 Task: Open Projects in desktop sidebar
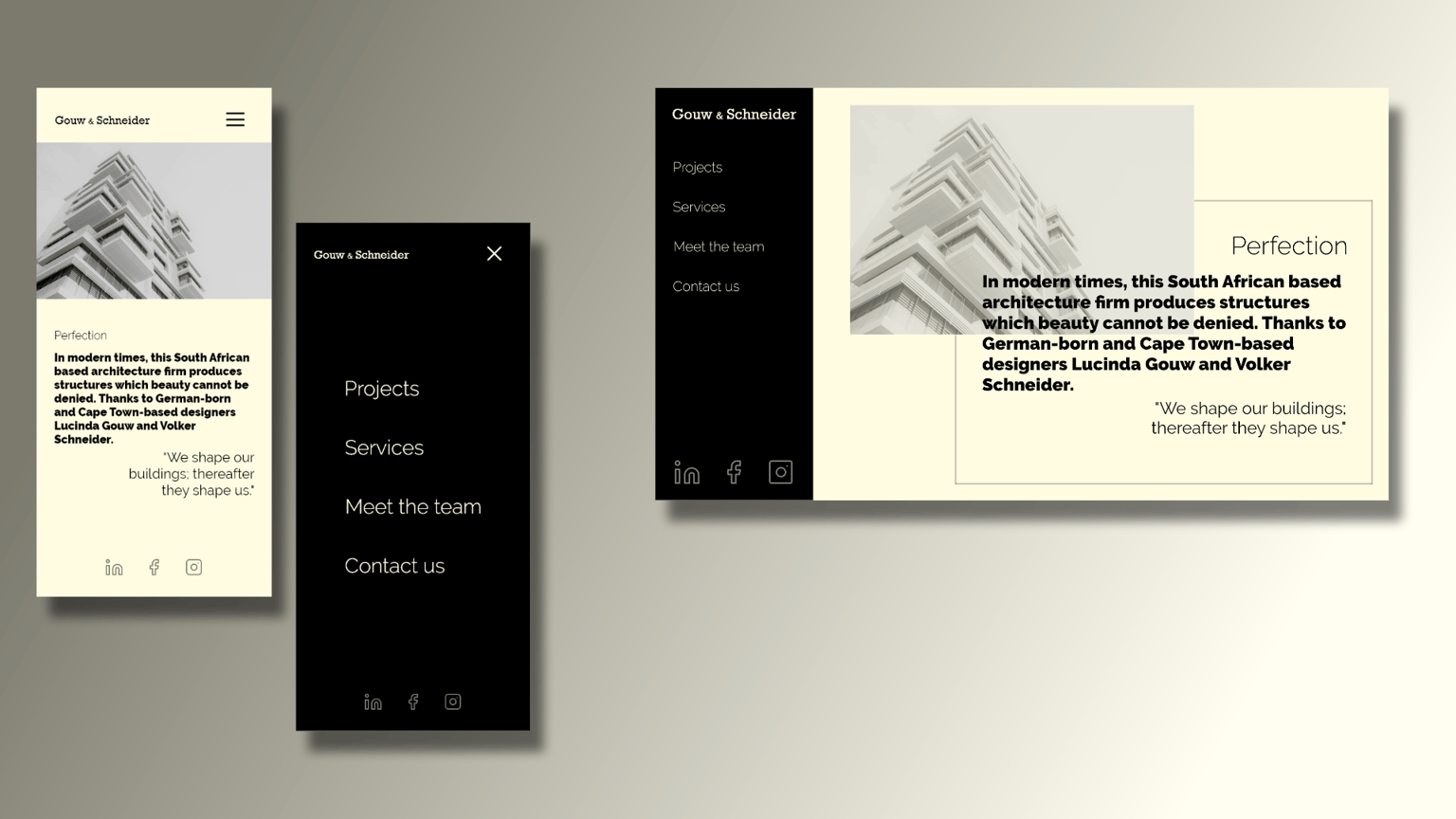pos(698,167)
